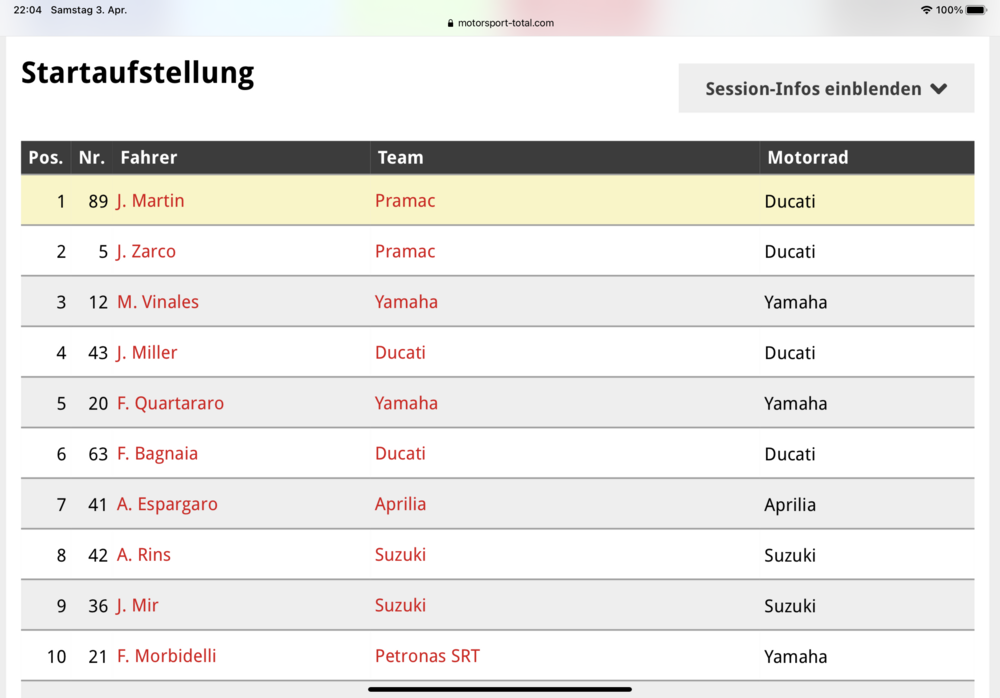Viewport: 1000px width, 698px height.
Task: Tap the home indicator bar at bottom
Action: pyautogui.click(x=500, y=689)
